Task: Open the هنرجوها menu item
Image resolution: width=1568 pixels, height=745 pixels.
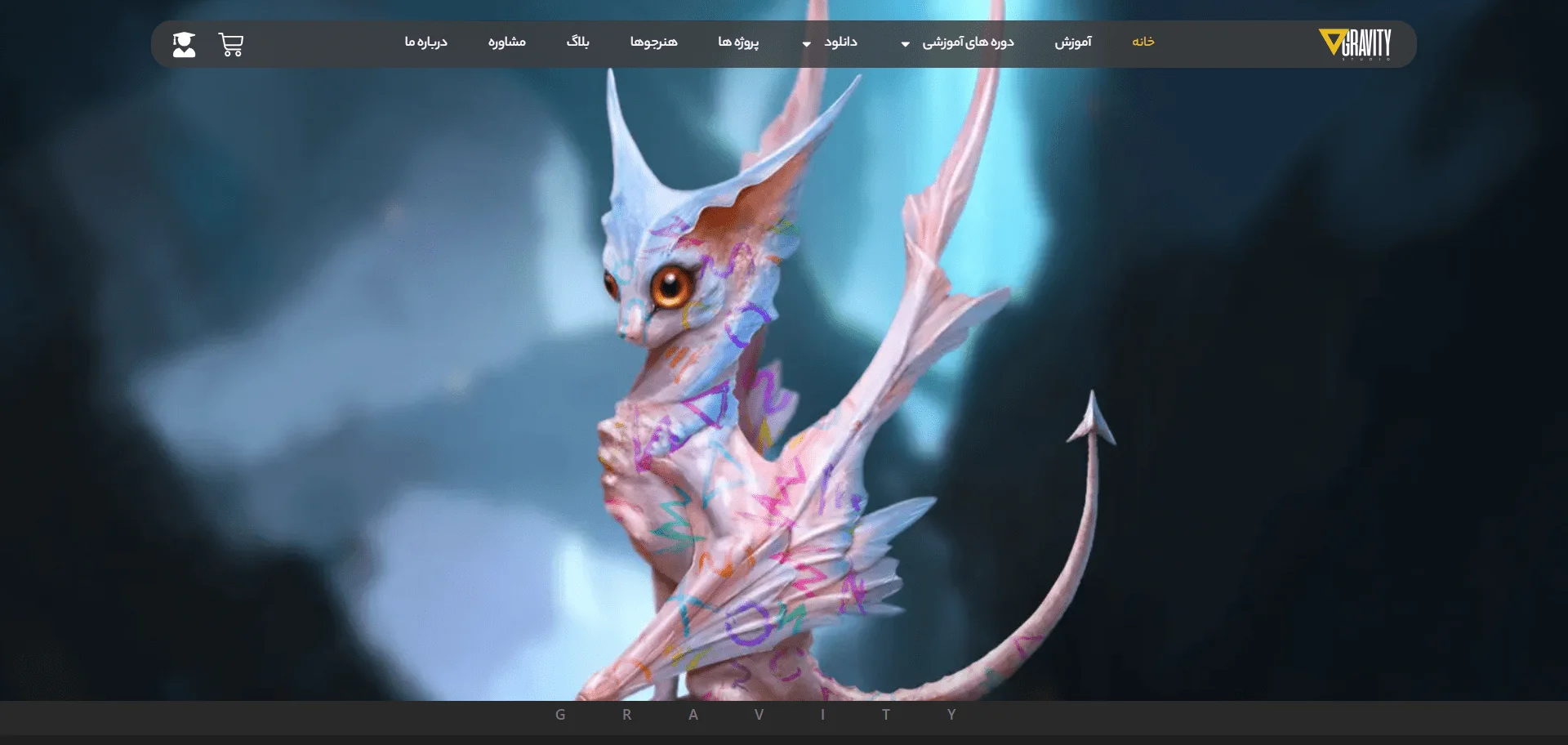Action: (653, 42)
